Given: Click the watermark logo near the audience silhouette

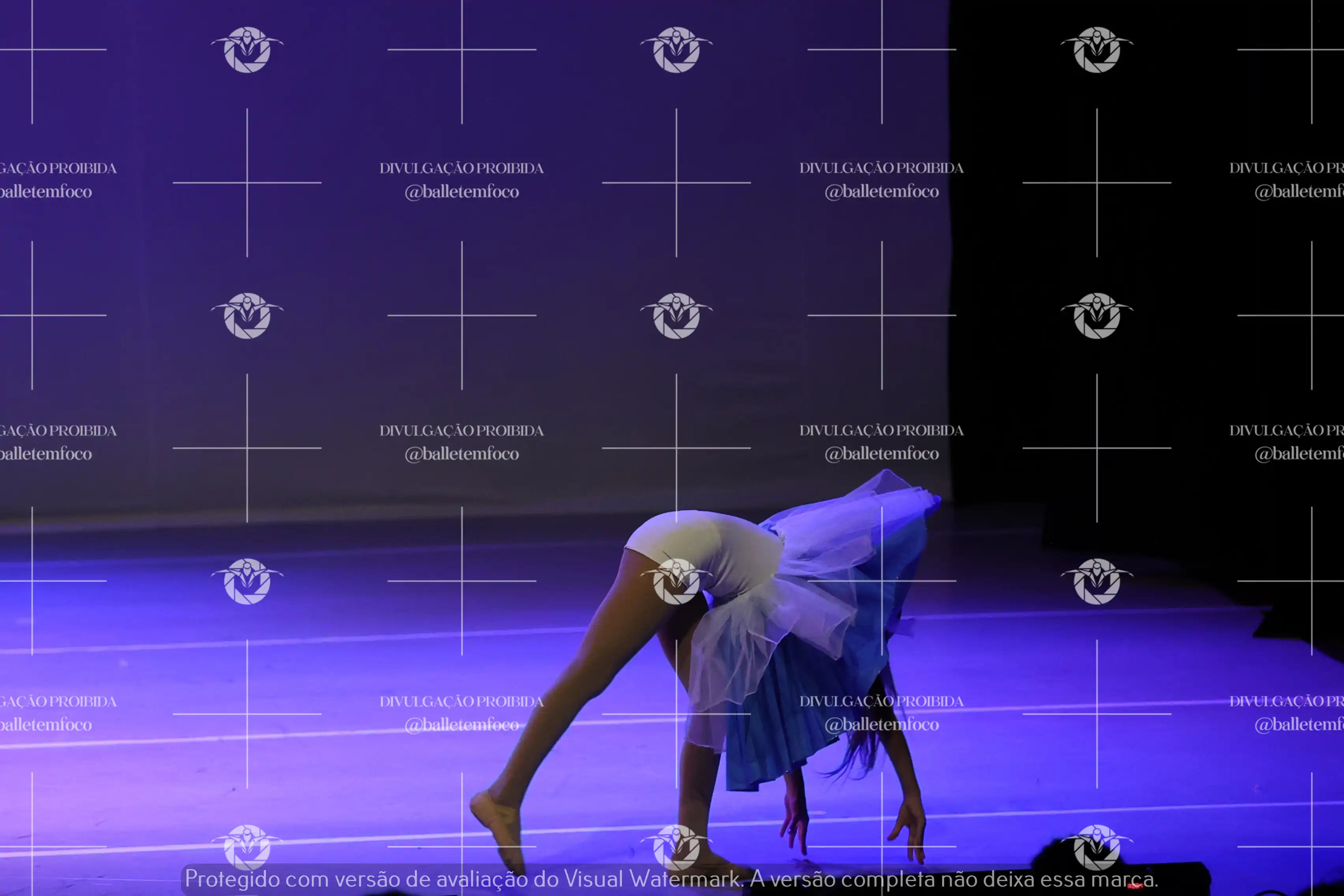Looking at the screenshot, I should [1097, 847].
